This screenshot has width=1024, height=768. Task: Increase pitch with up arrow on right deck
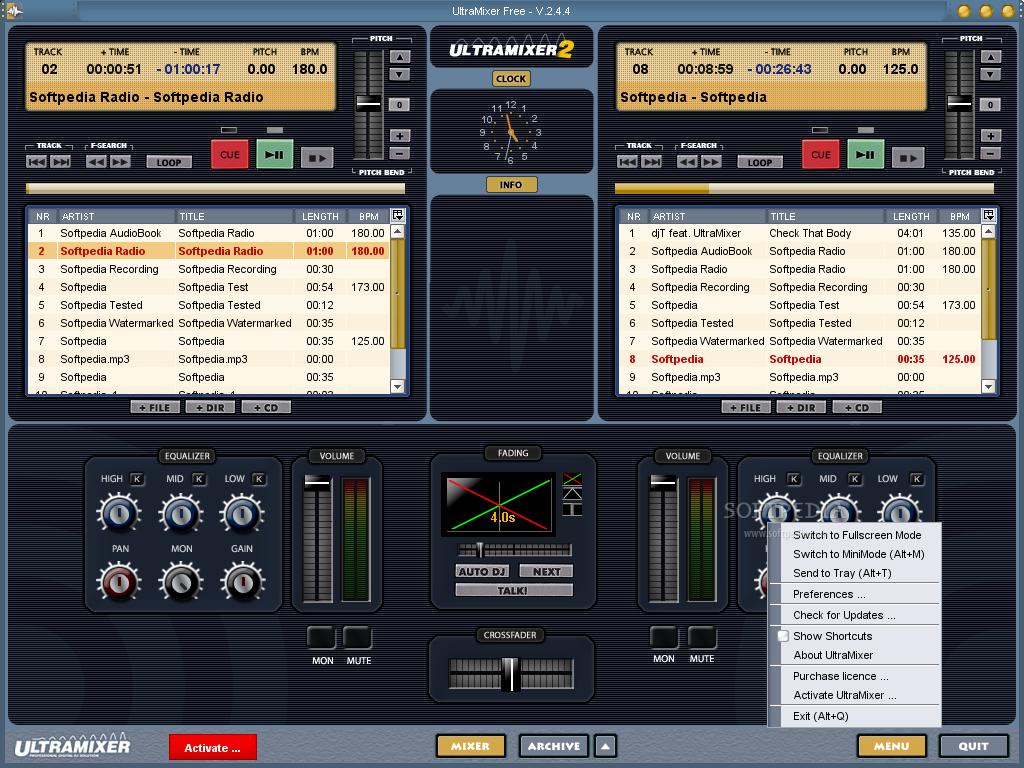pos(991,57)
